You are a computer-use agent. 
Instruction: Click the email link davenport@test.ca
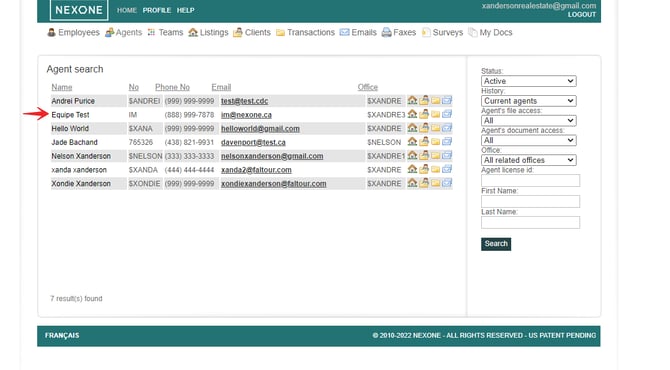tap(253, 142)
